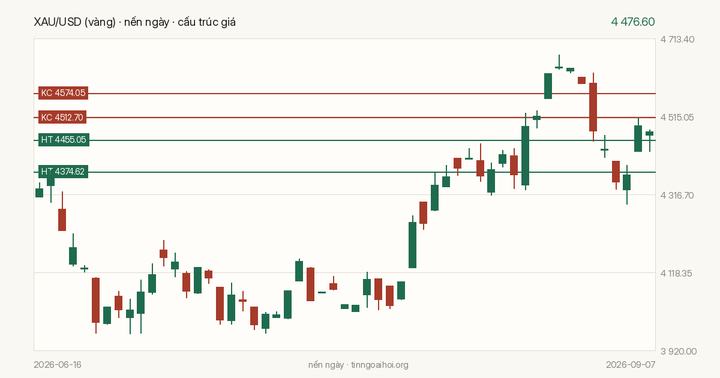Click the KC 4574.05 resistance label

(x=63, y=93)
